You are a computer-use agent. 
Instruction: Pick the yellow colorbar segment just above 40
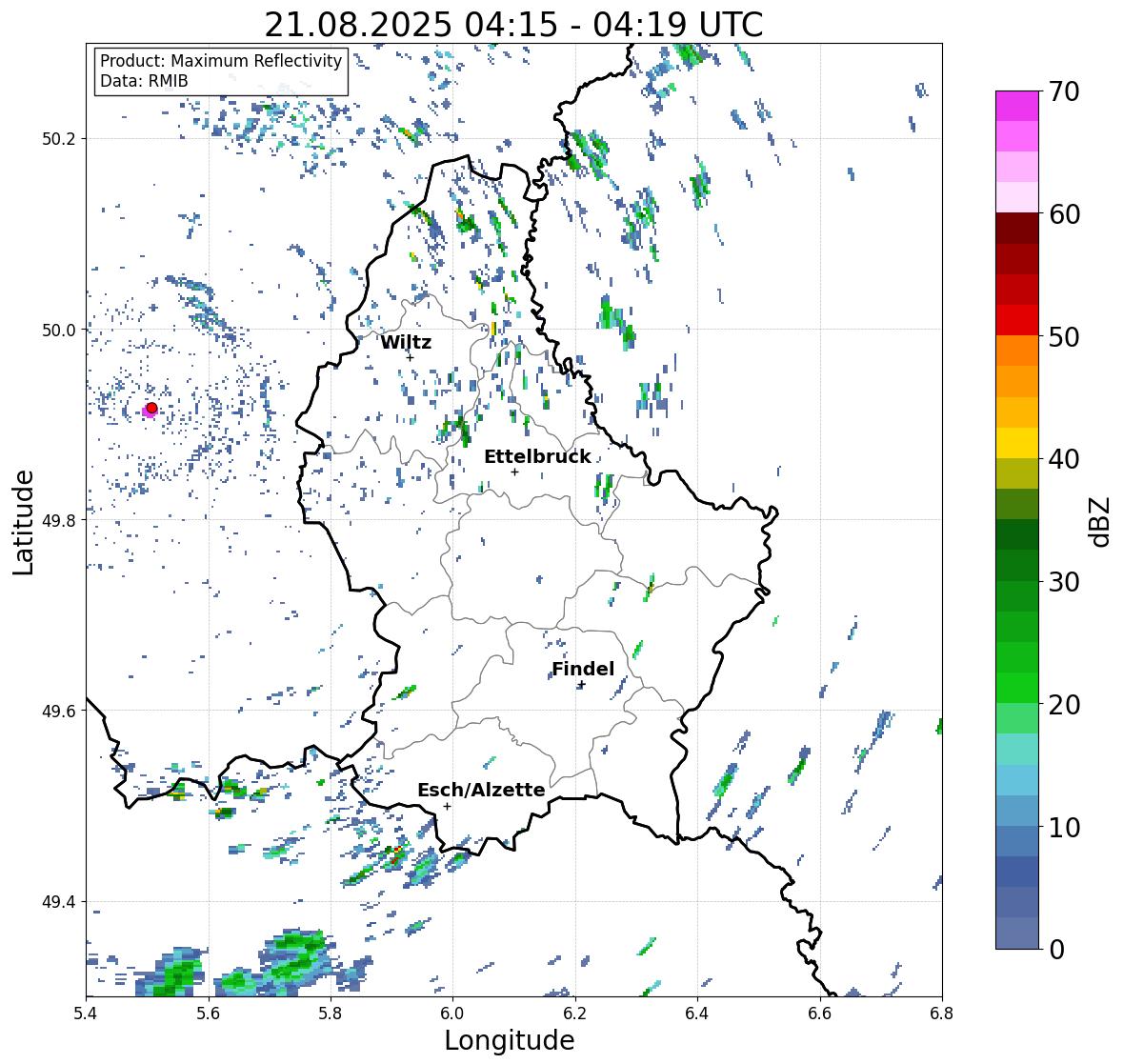click(1017, 443)
